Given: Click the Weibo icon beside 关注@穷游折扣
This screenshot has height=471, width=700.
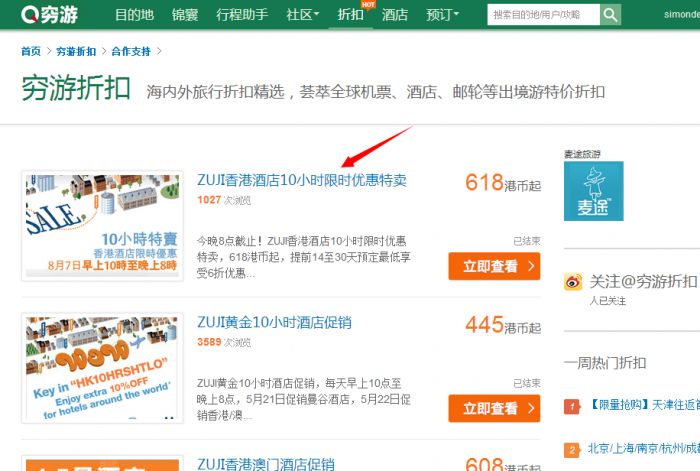Looking at the screenshot, I should click(573, 282).
